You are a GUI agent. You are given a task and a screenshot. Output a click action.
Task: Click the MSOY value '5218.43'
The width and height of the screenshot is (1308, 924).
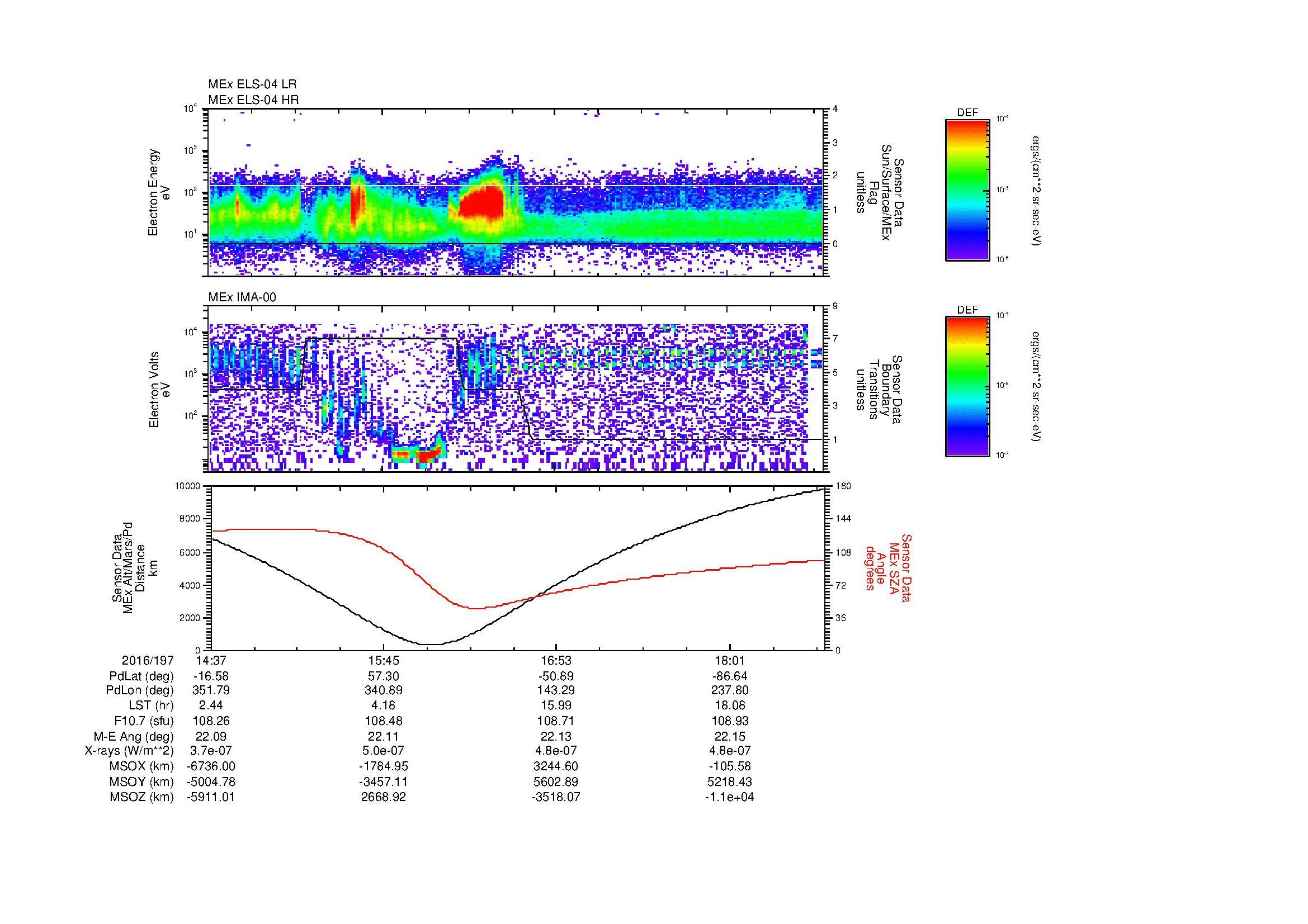[730, 781]
